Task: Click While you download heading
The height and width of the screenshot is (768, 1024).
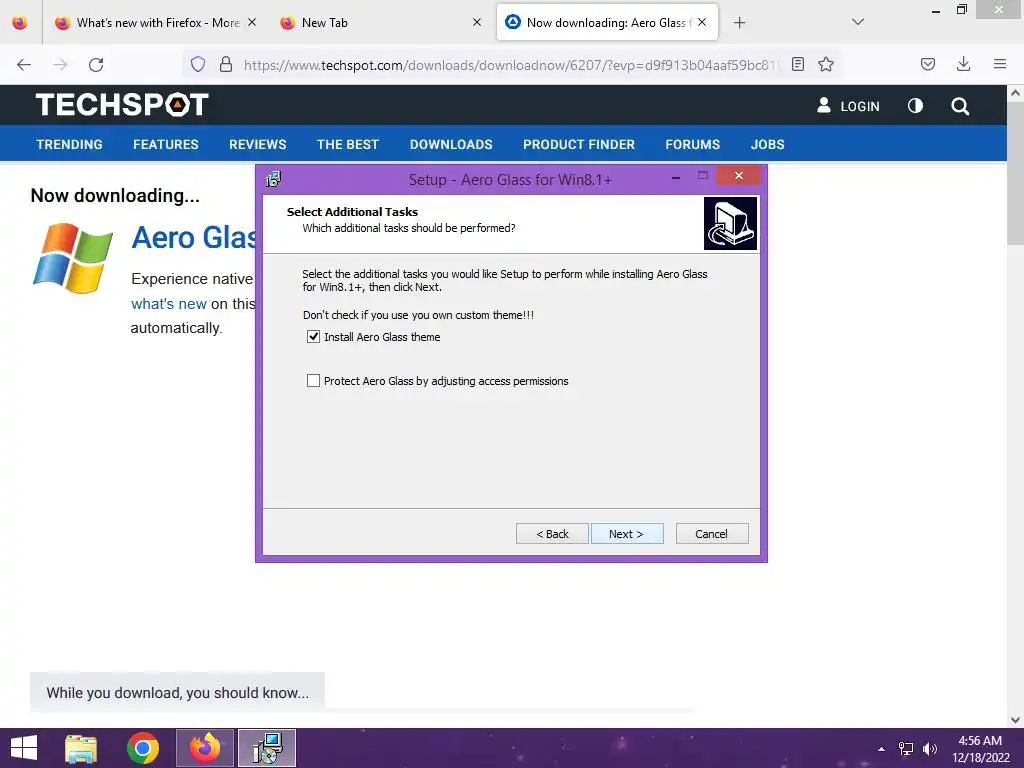Action: pyautogui.click(x=178, y=692)
